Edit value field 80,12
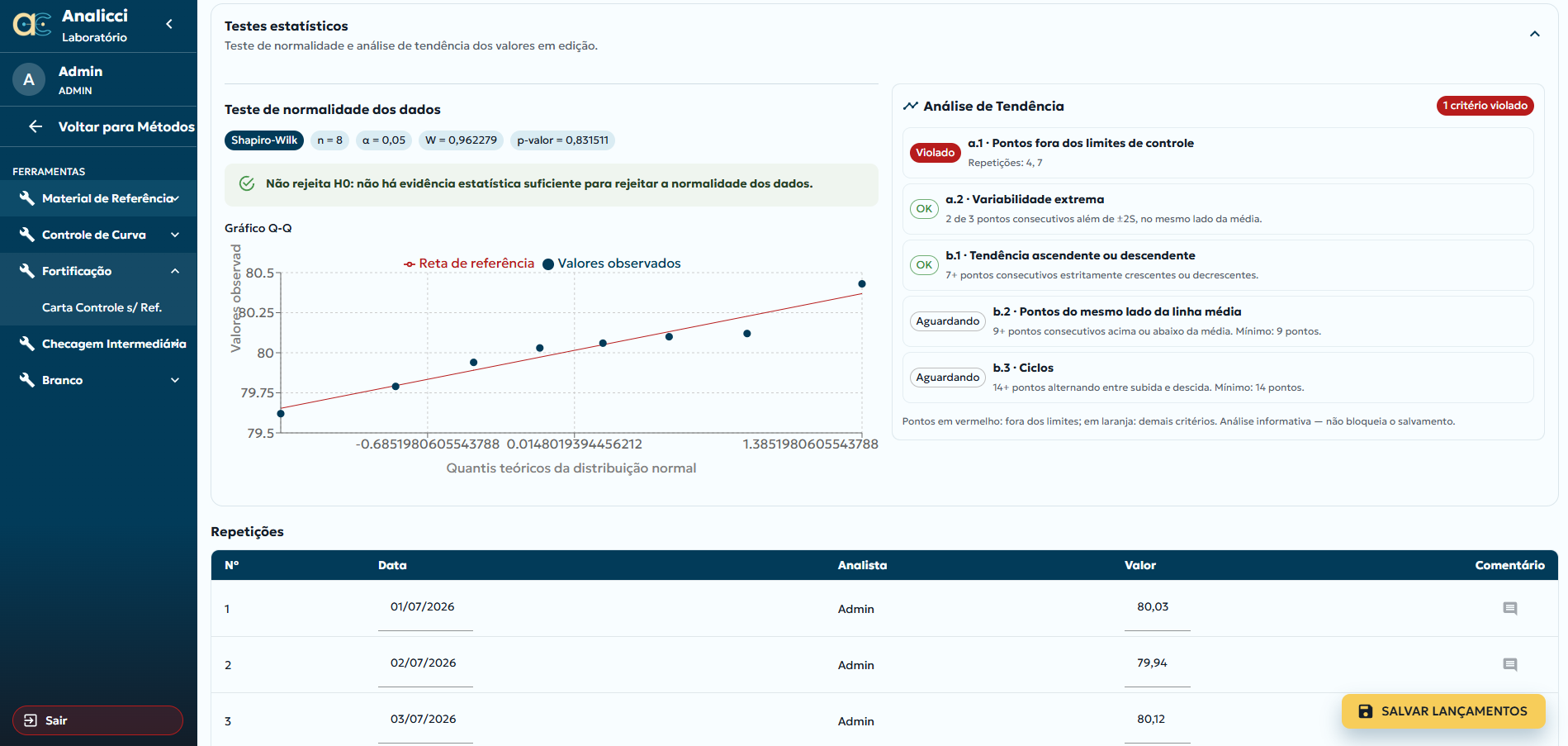 [1157, 720]
